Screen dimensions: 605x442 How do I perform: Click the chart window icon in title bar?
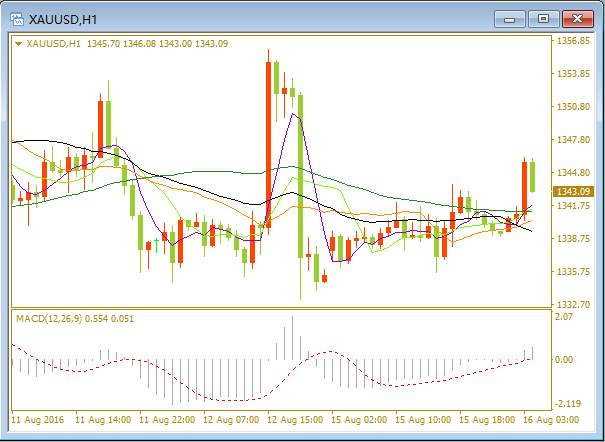17,19
